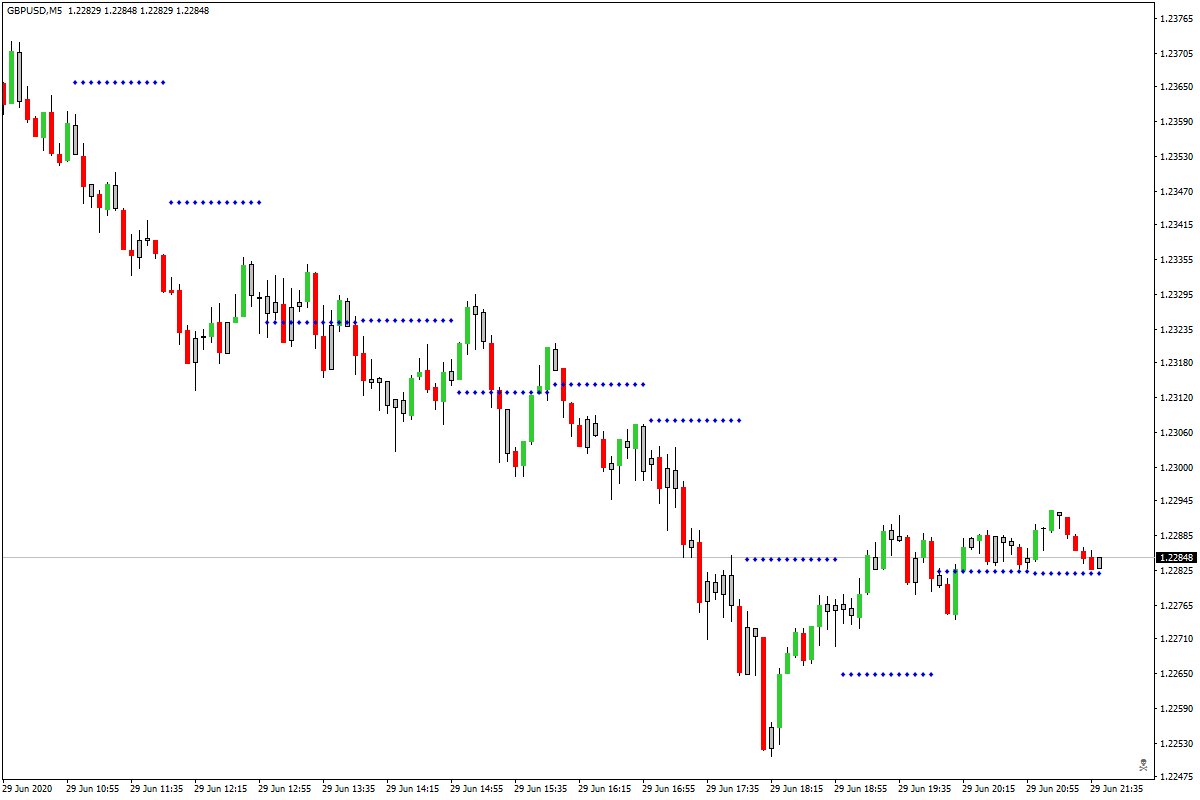Image resolution: width=1200 pixels, height=800 pixels.
Task: Click the lowest red candle of the chart
Action: pos(763,693)
